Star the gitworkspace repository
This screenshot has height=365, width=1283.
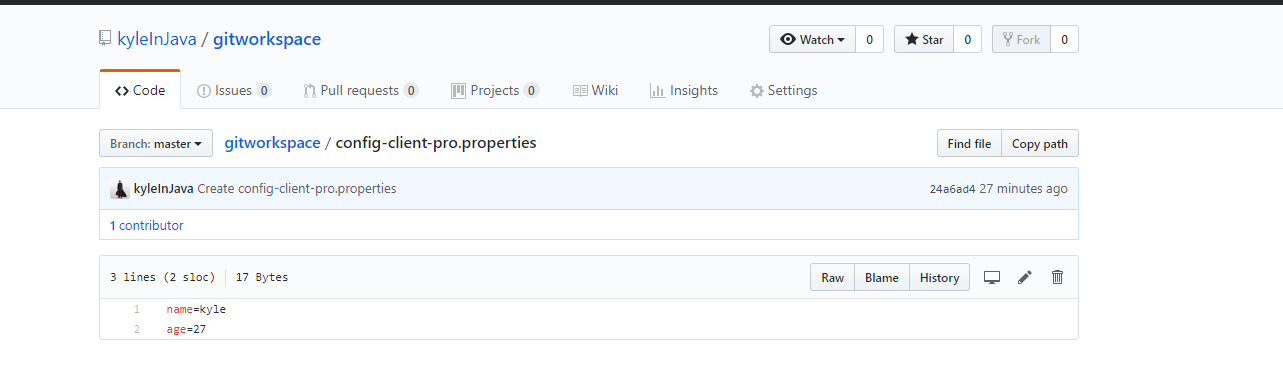pos(924,40)
